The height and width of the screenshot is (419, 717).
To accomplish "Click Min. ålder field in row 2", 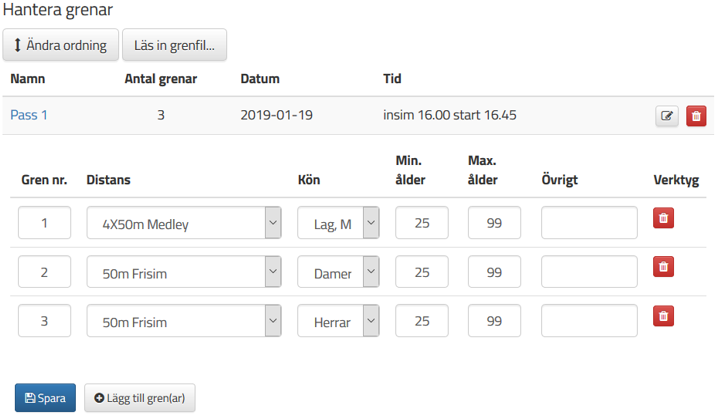I will pos(422,272).
